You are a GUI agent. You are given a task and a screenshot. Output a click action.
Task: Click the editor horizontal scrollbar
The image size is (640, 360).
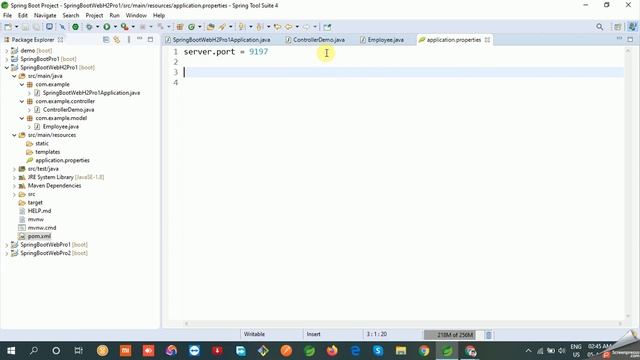pos(402,324)
